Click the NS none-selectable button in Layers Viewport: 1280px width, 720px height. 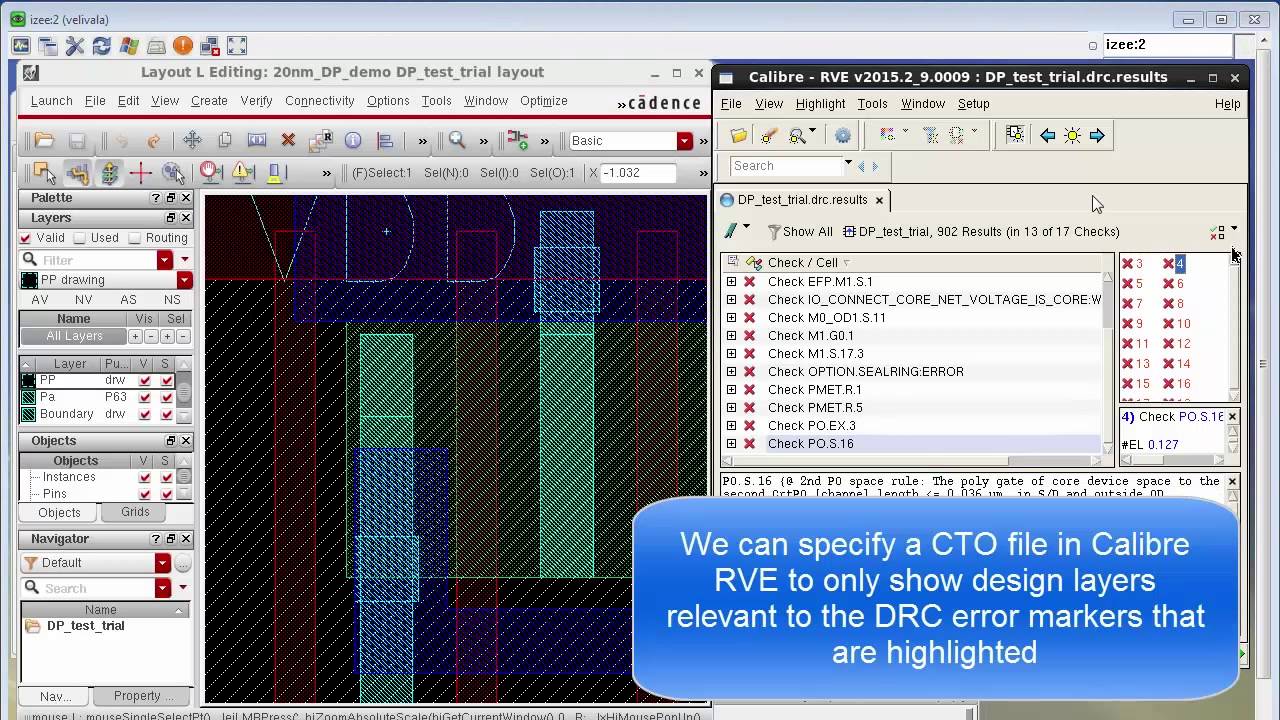pyautogui.click(x=172, y=300)
